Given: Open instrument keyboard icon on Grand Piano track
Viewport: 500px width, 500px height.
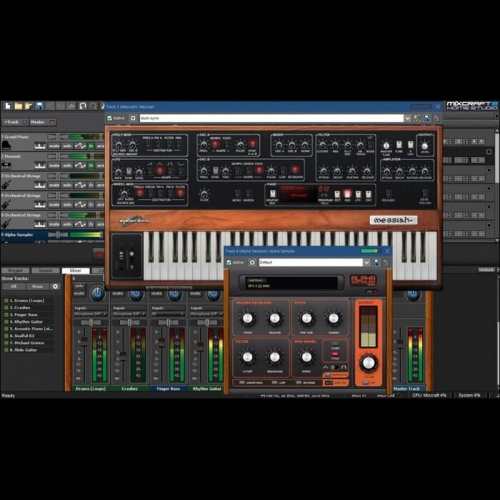Looking at the screenshot, I should click(40, 146).
